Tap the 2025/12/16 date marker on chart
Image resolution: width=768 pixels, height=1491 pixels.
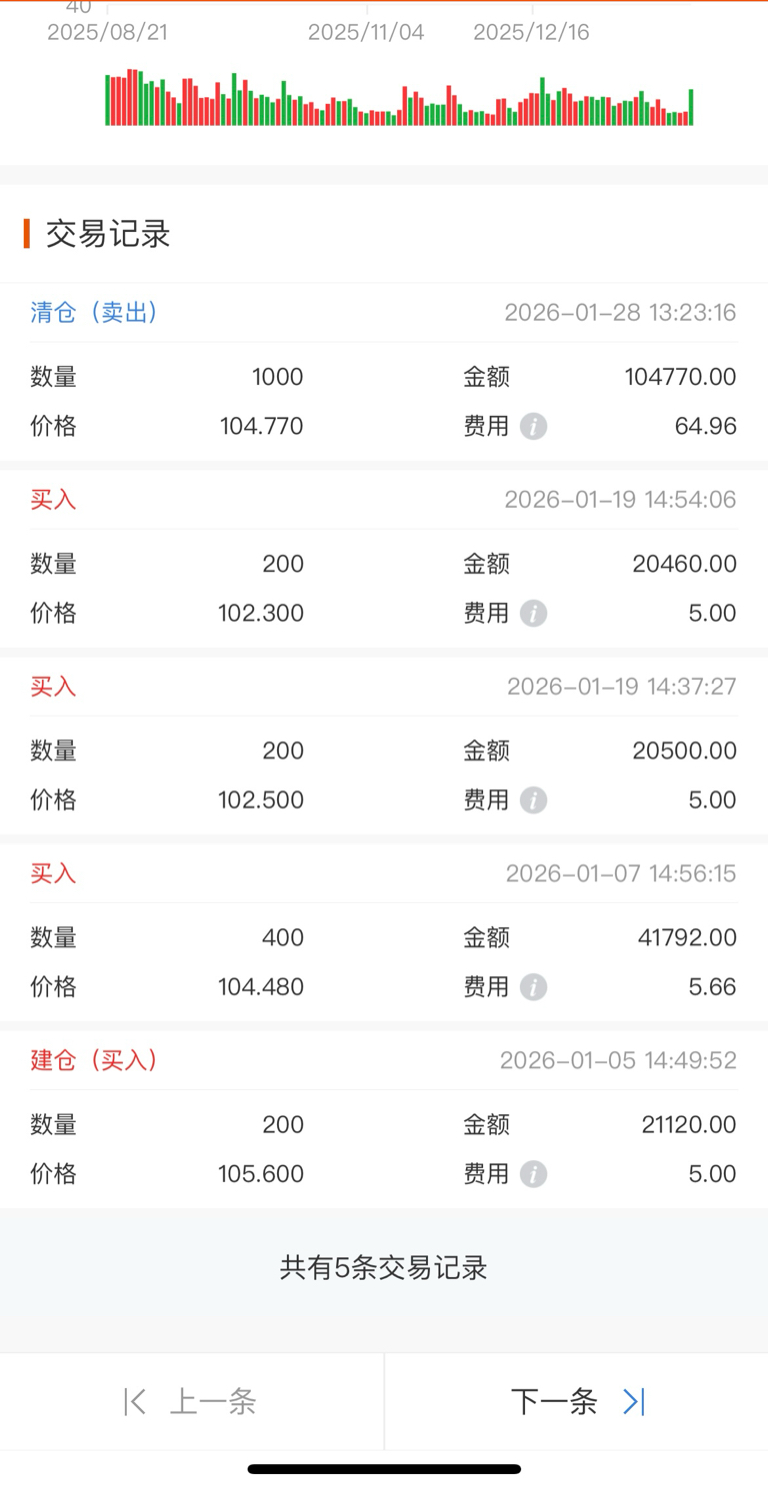pyautogui.click(x=531, y=32)
